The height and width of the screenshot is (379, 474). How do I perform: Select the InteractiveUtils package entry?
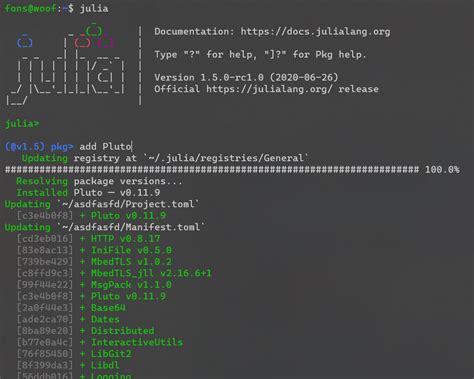click(100, 342)
